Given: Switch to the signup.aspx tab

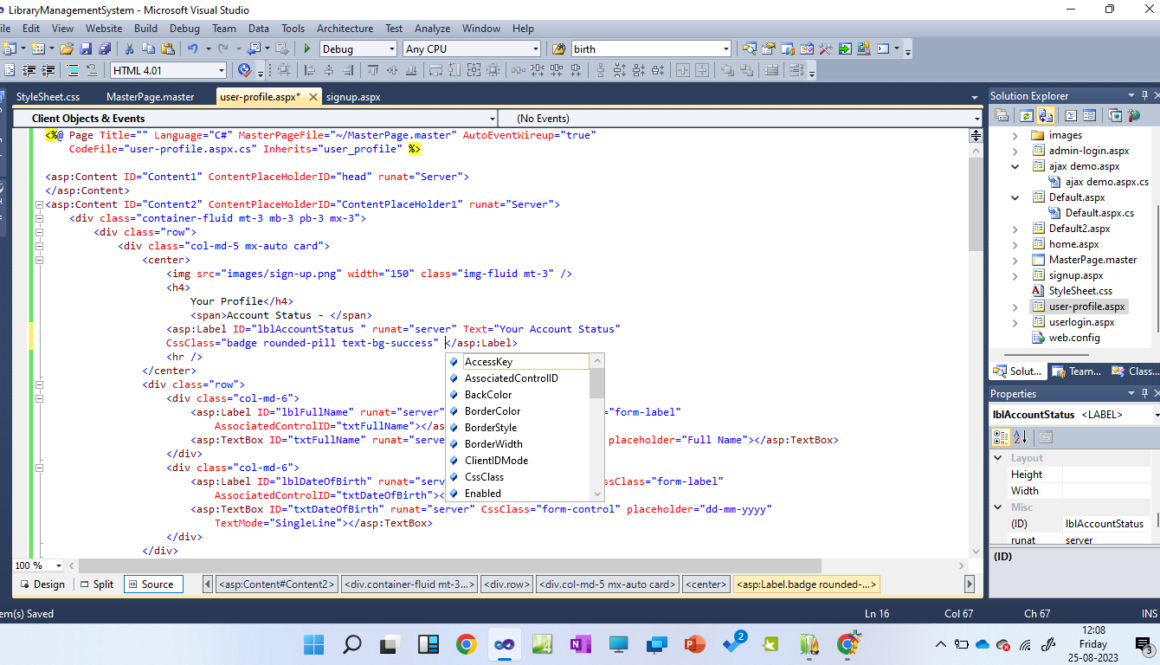Looking at the screenshot, I should tap(353, 97).
